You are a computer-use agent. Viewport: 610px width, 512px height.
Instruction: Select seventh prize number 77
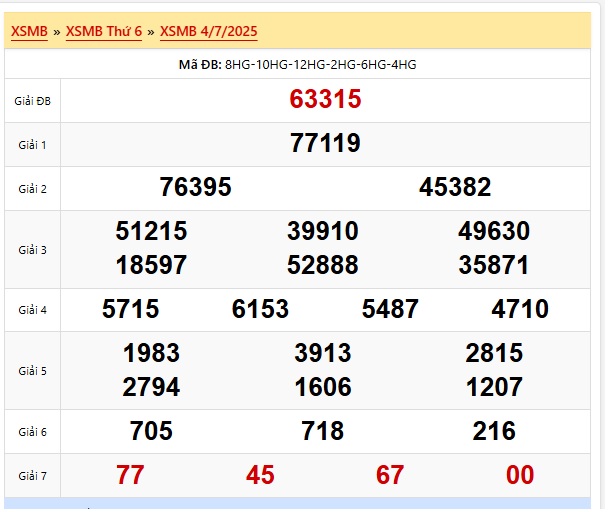(x=130, y=475)
